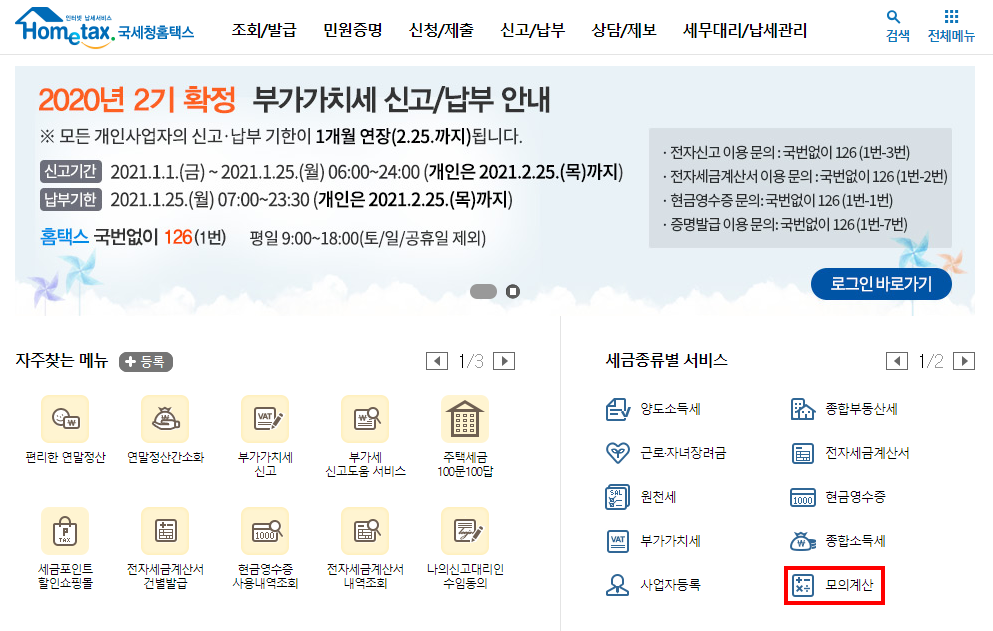Open the 조회/발급 menu

263,30
